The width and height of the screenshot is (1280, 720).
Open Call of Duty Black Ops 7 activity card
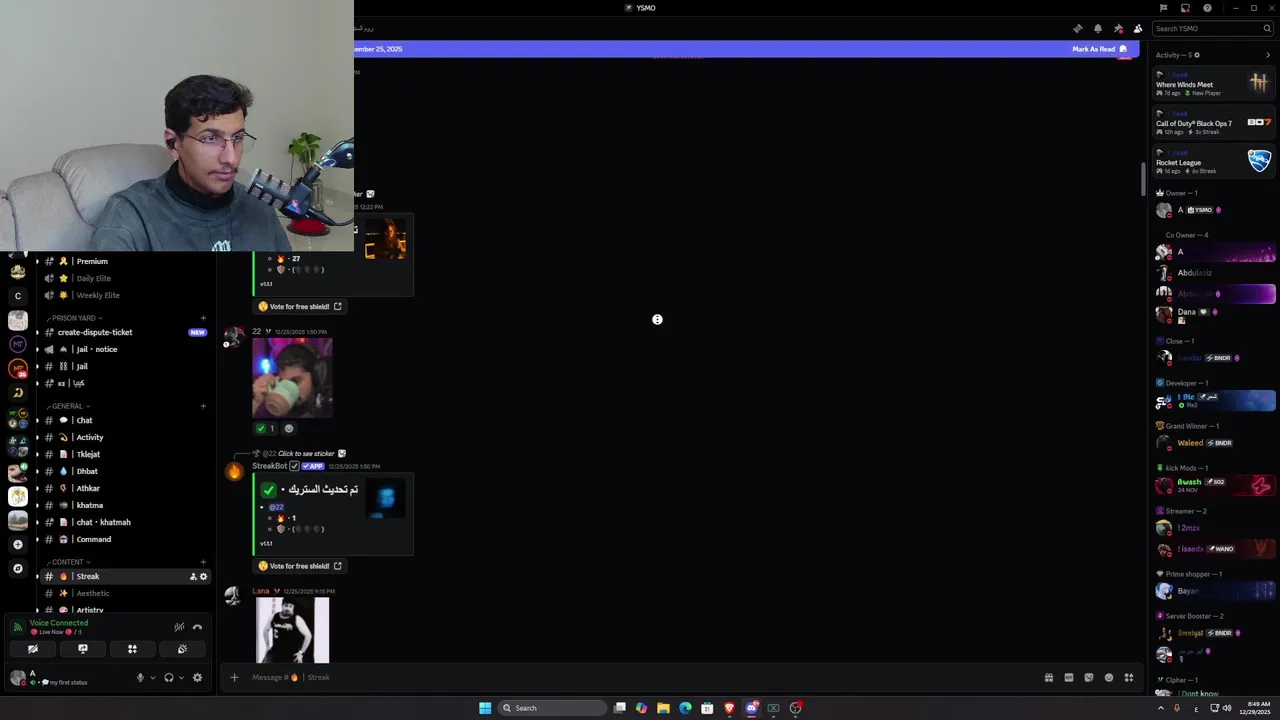pos(1213,123)
